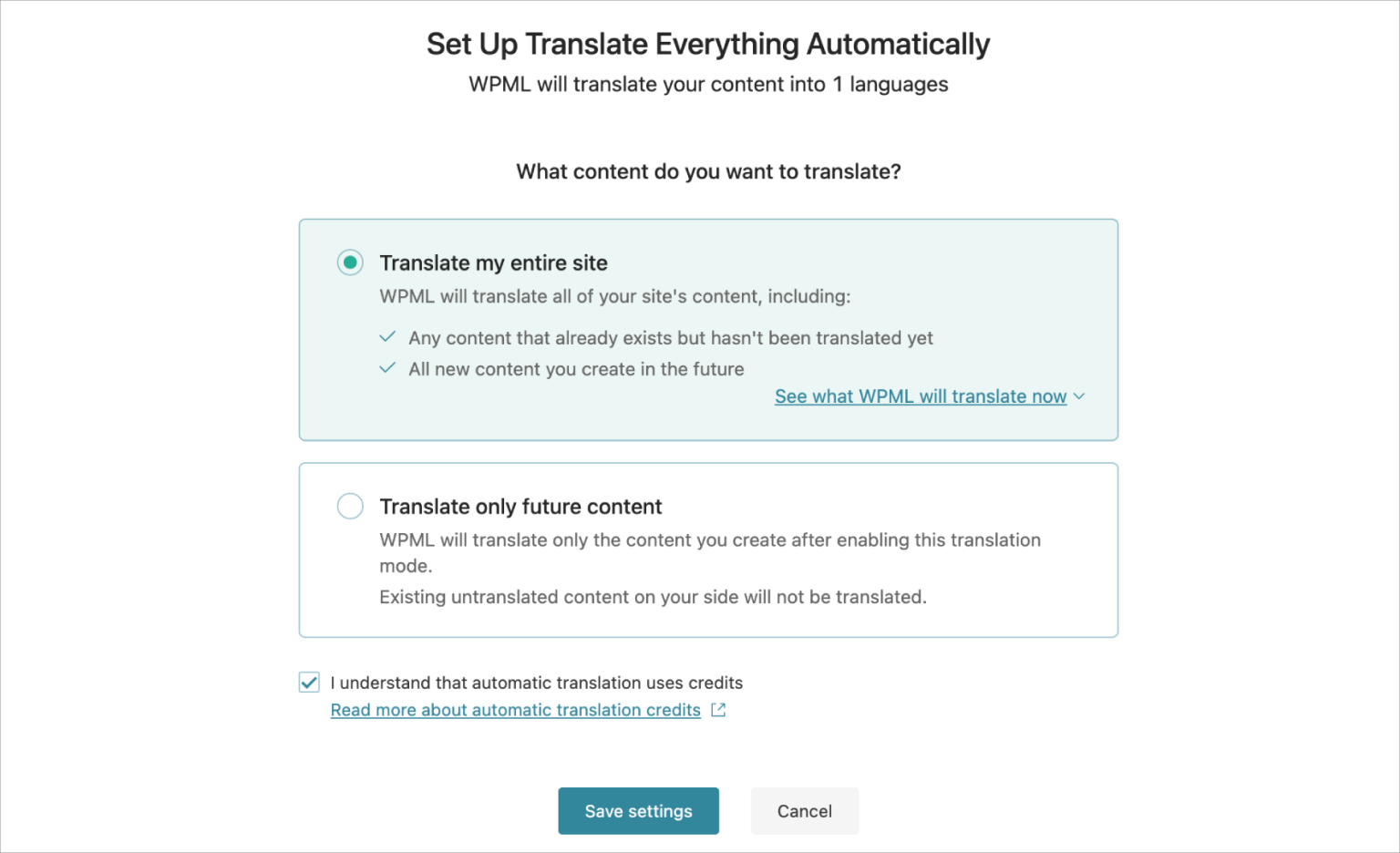This screenshot has width=1400, height=853.
Task: Click the checkmark beside future content item
Action: pos(386,367)
